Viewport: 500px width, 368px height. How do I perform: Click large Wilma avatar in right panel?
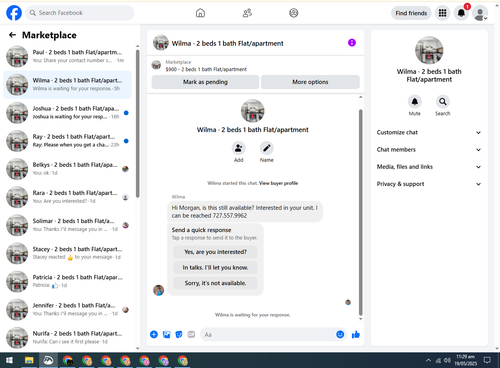[x=429, y=50]
